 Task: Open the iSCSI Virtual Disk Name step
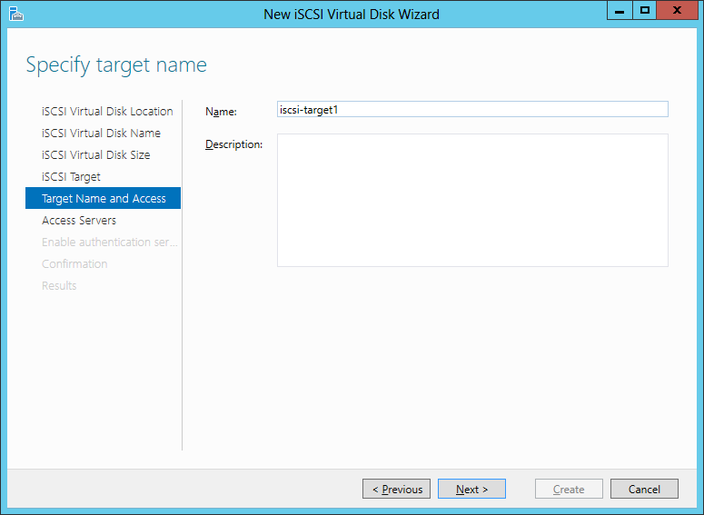101,133
